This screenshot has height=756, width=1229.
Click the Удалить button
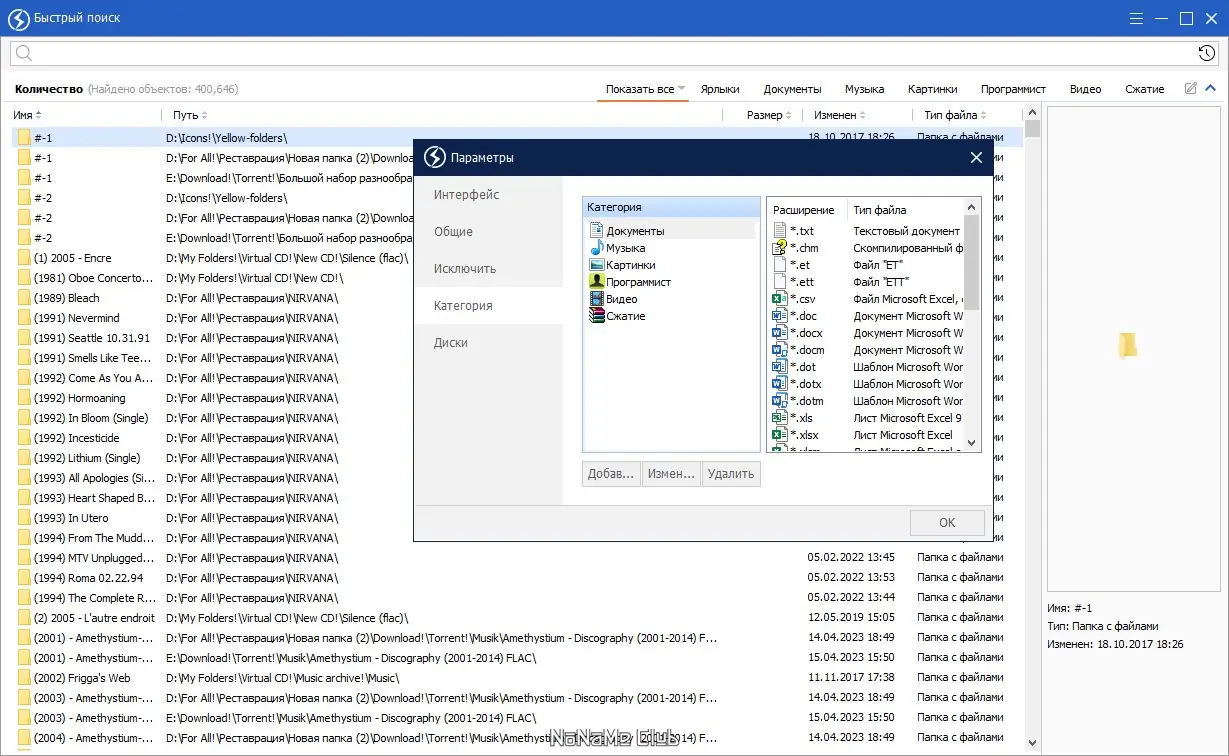click(x=731, y=474)
